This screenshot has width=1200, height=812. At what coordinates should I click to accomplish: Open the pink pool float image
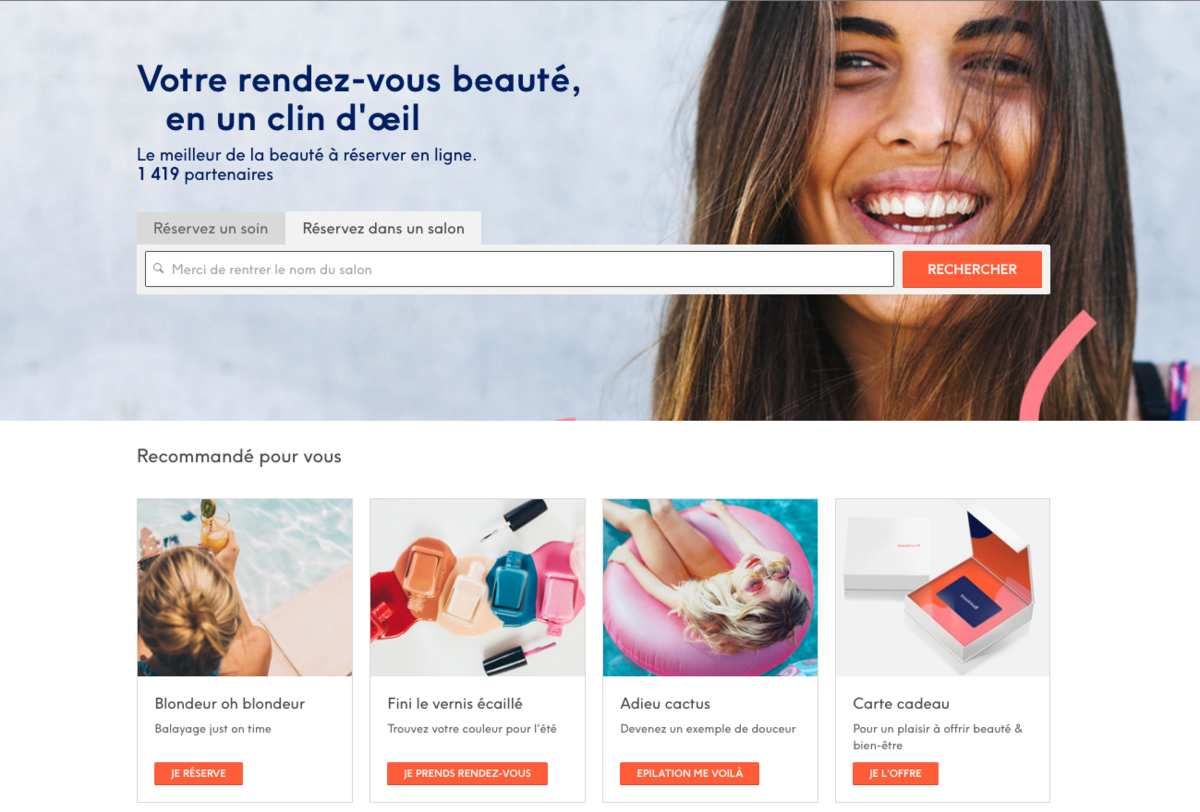tap(710, 587)
